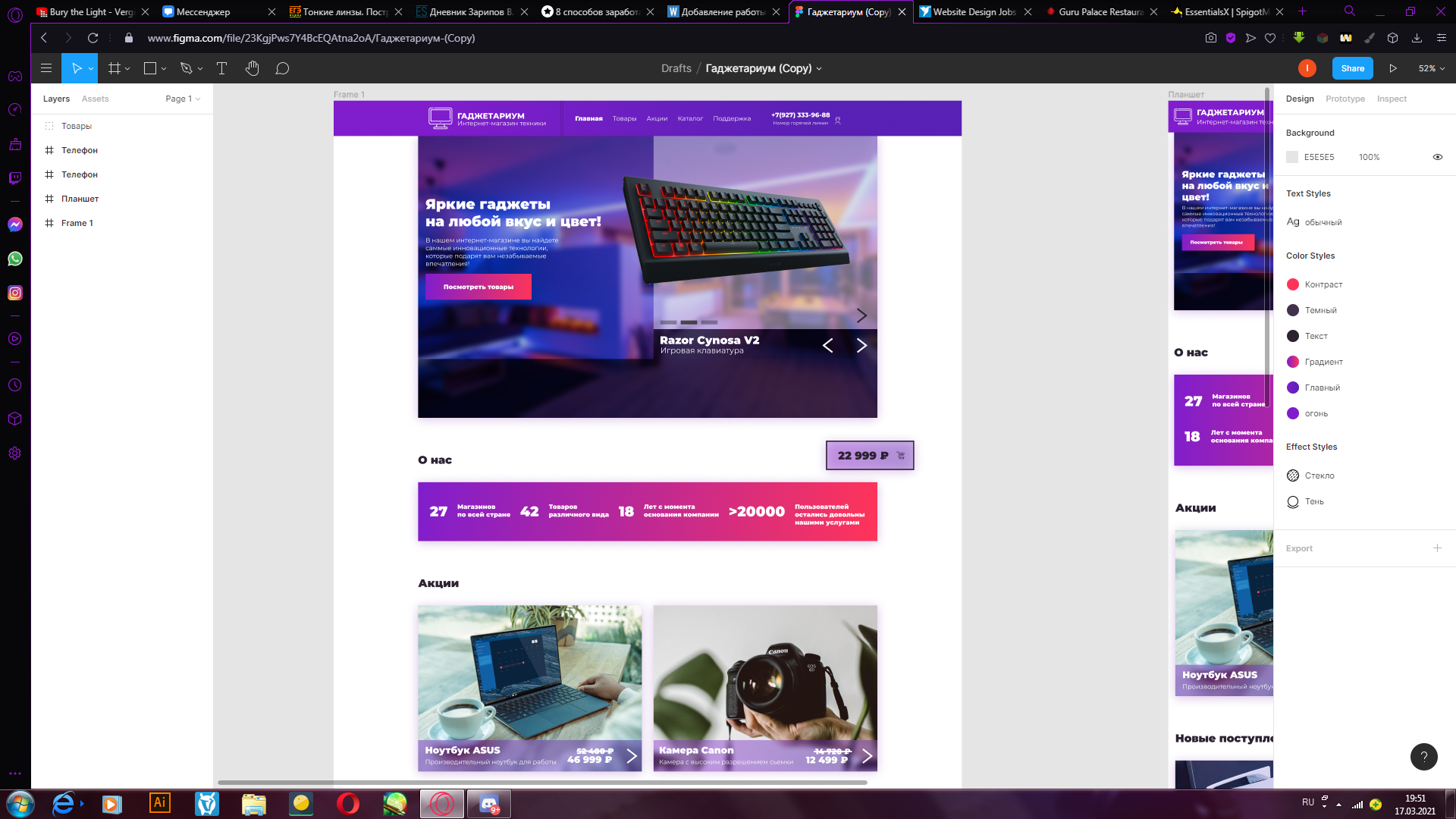Image resolution: width=1456 pixels, height=819 pixels.
Task: Select the Move tool arrow
Action: pos(76,68)
